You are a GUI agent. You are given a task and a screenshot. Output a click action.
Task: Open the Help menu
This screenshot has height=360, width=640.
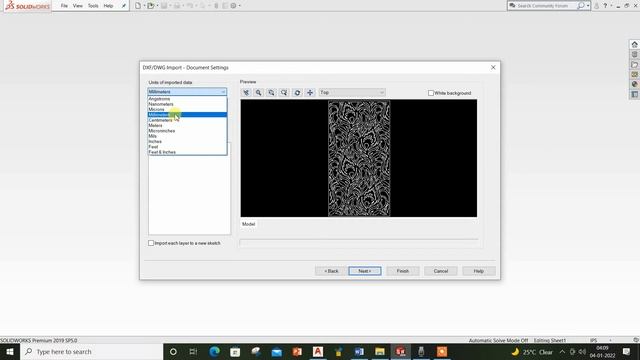108,6
